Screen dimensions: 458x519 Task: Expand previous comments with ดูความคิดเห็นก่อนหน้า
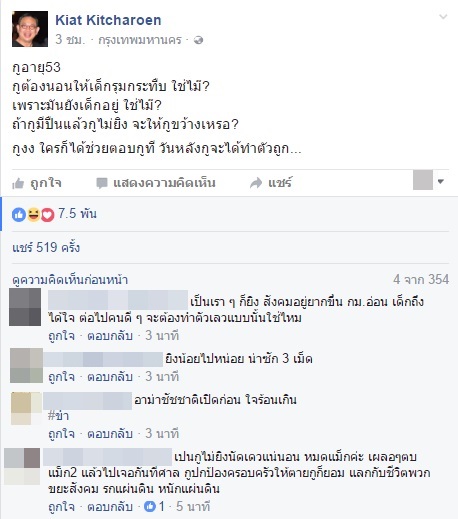[x=70, y=280]
